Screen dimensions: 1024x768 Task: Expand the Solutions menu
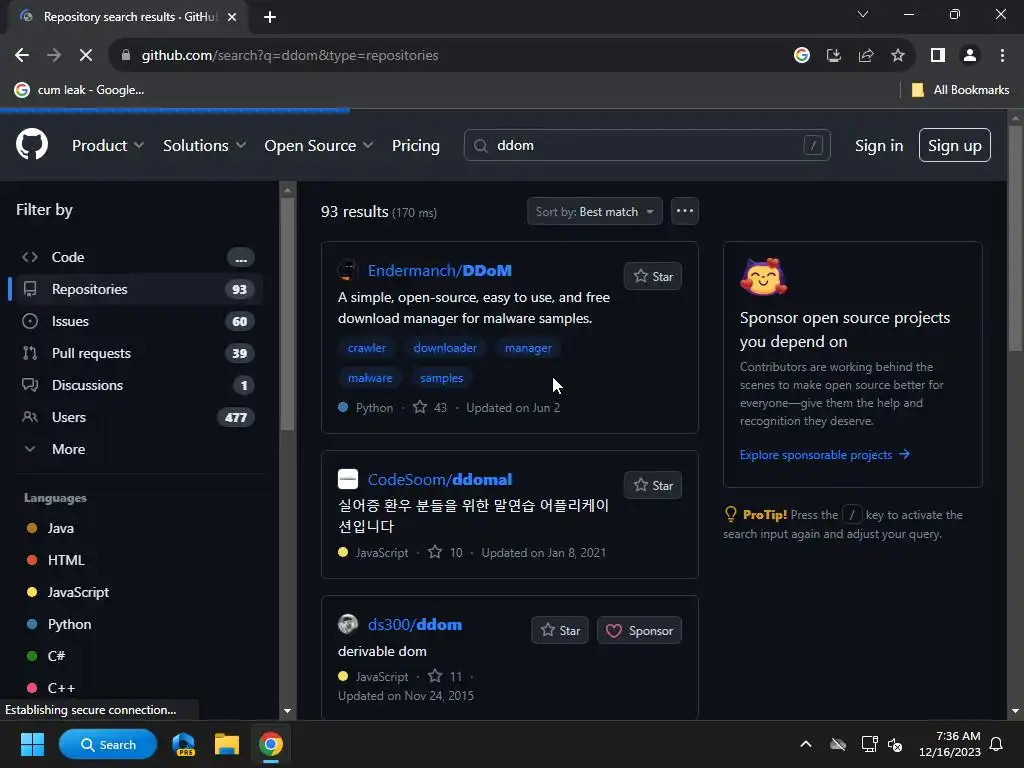pos(204,146)
